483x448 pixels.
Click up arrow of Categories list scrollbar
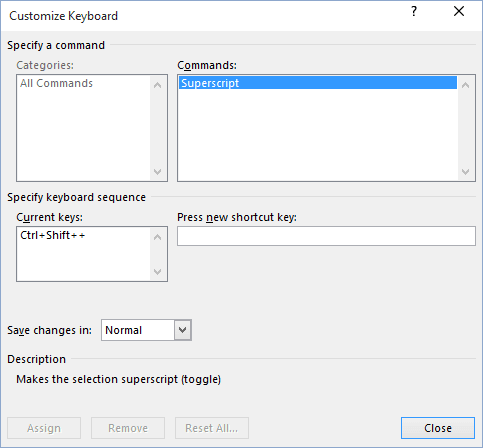click(x=158, y=85)
